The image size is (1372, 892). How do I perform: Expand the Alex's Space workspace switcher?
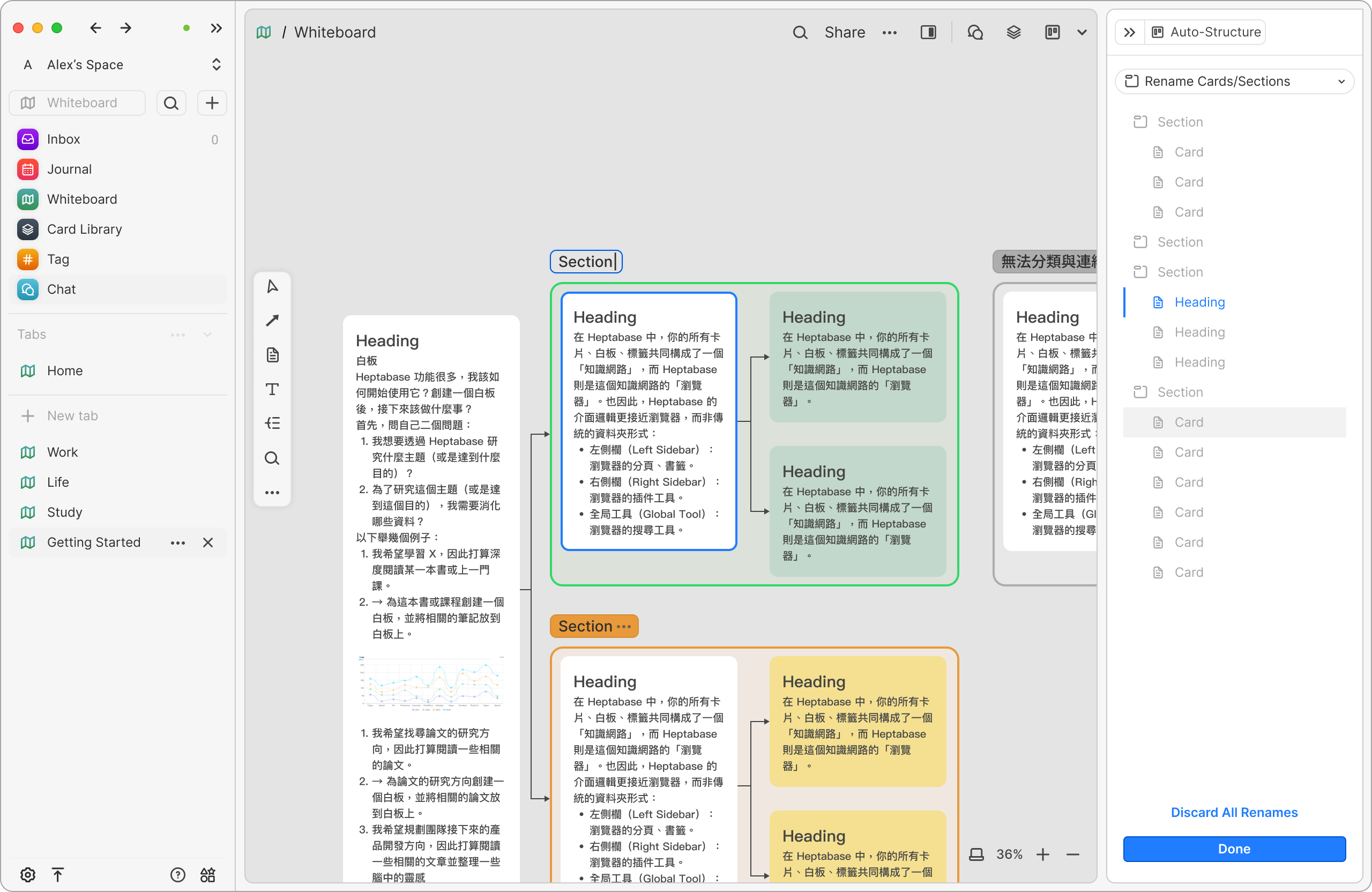(216, 64)
